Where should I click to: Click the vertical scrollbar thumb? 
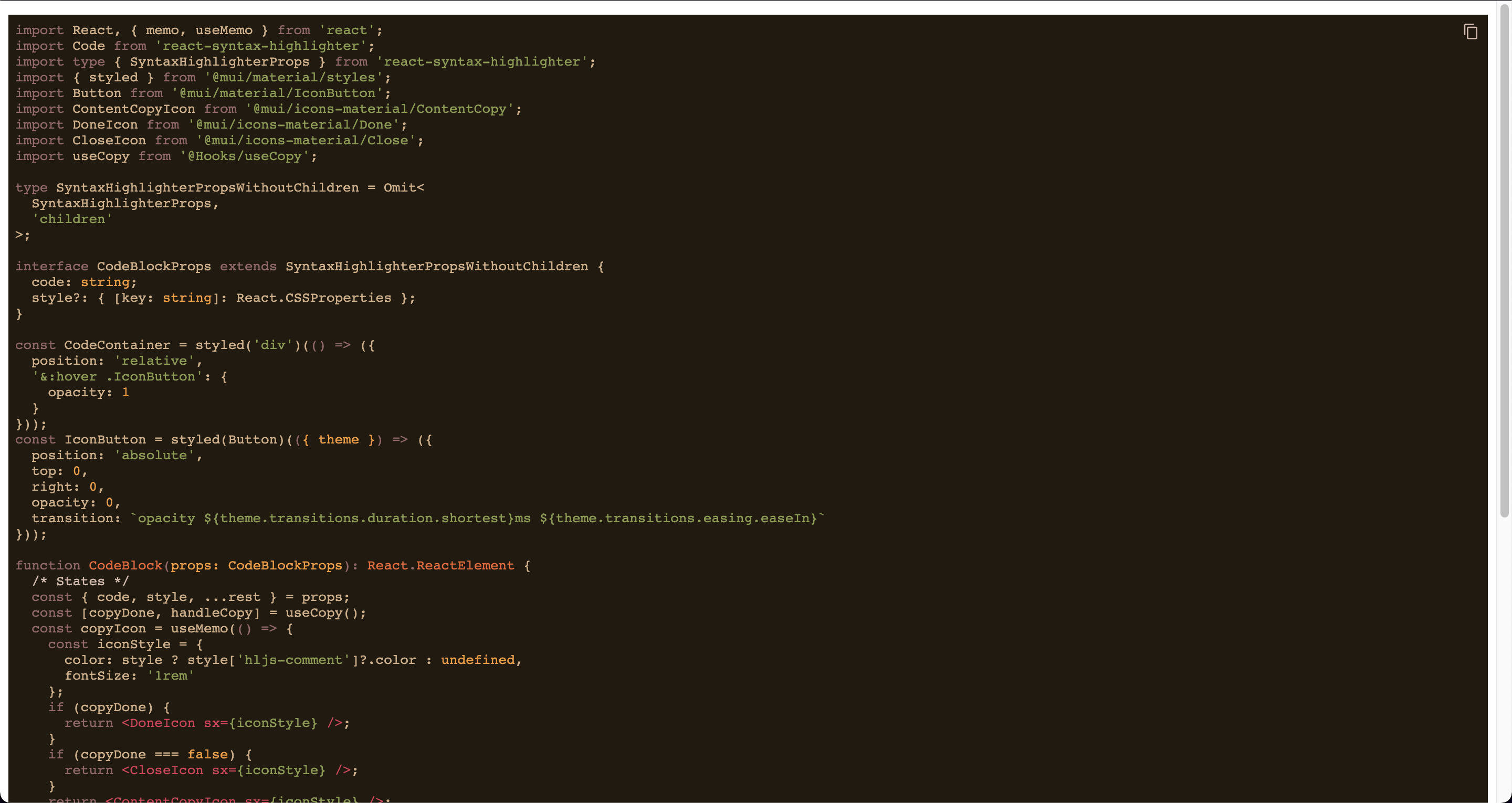[x=1504, y=261]
